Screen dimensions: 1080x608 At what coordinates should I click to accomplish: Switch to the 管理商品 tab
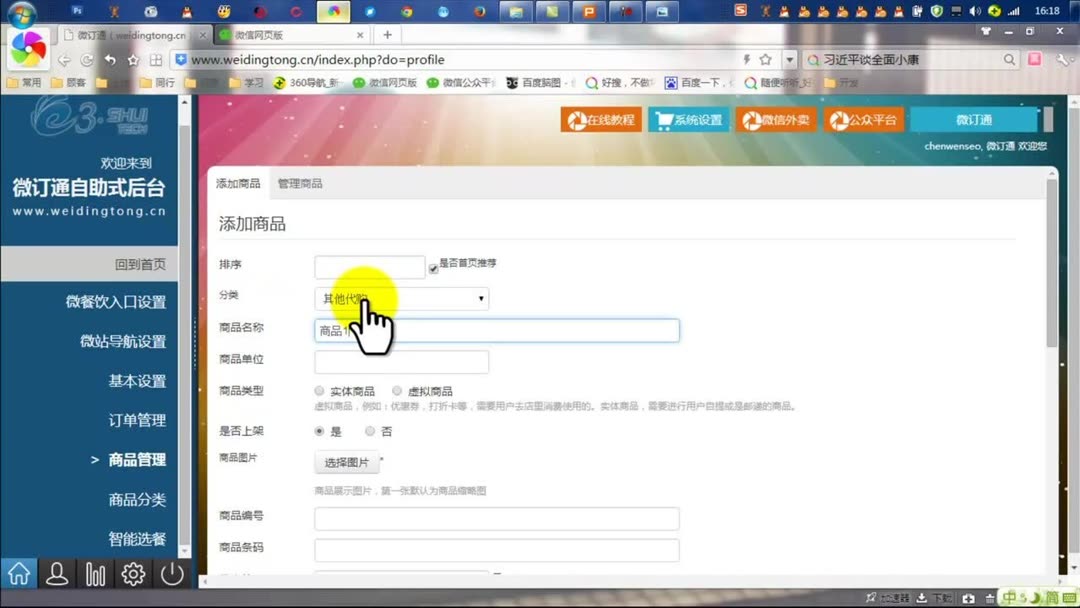pyautogui.click(x=299, y=183)
